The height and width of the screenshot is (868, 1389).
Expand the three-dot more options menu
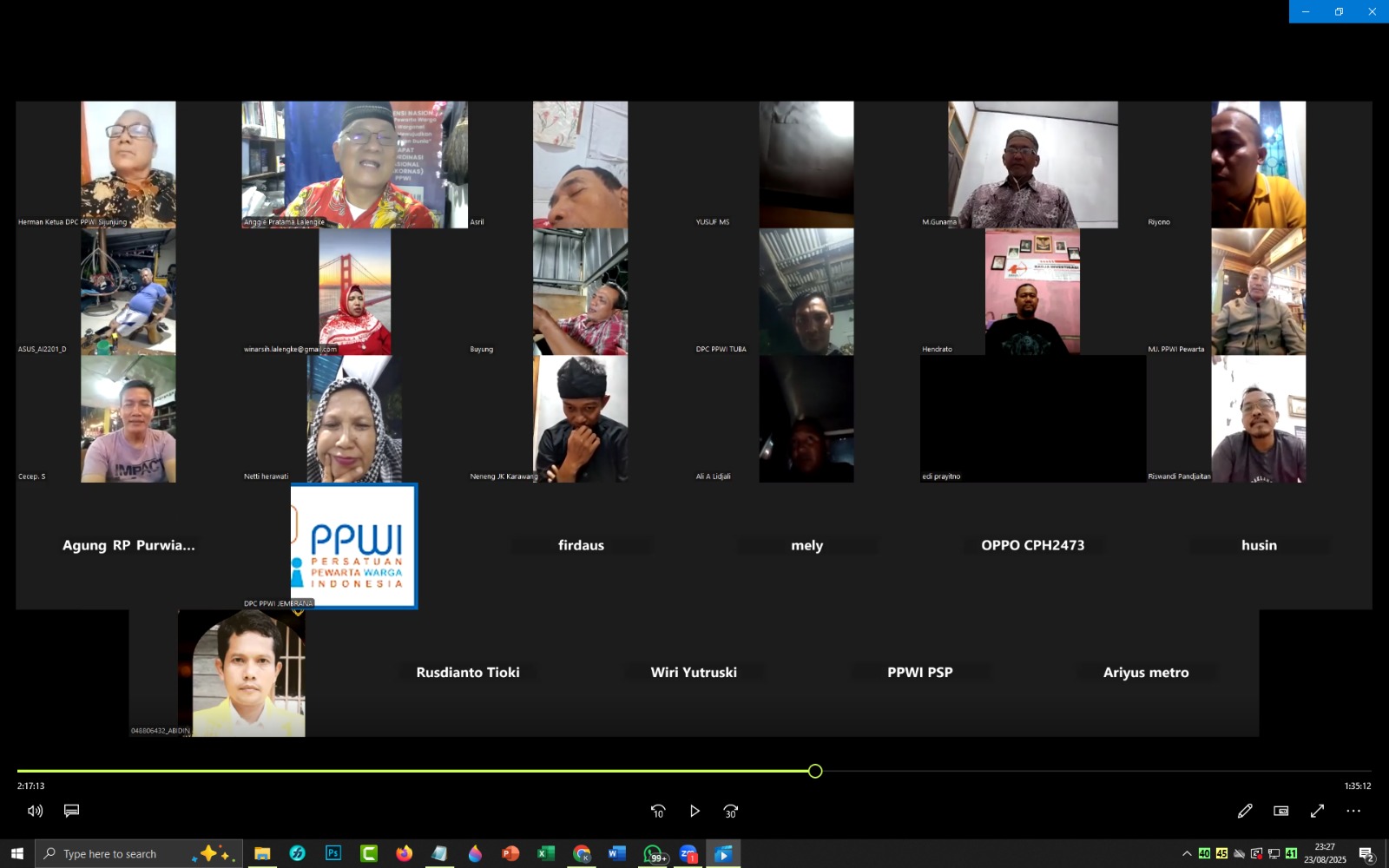tap(1353, 811)
